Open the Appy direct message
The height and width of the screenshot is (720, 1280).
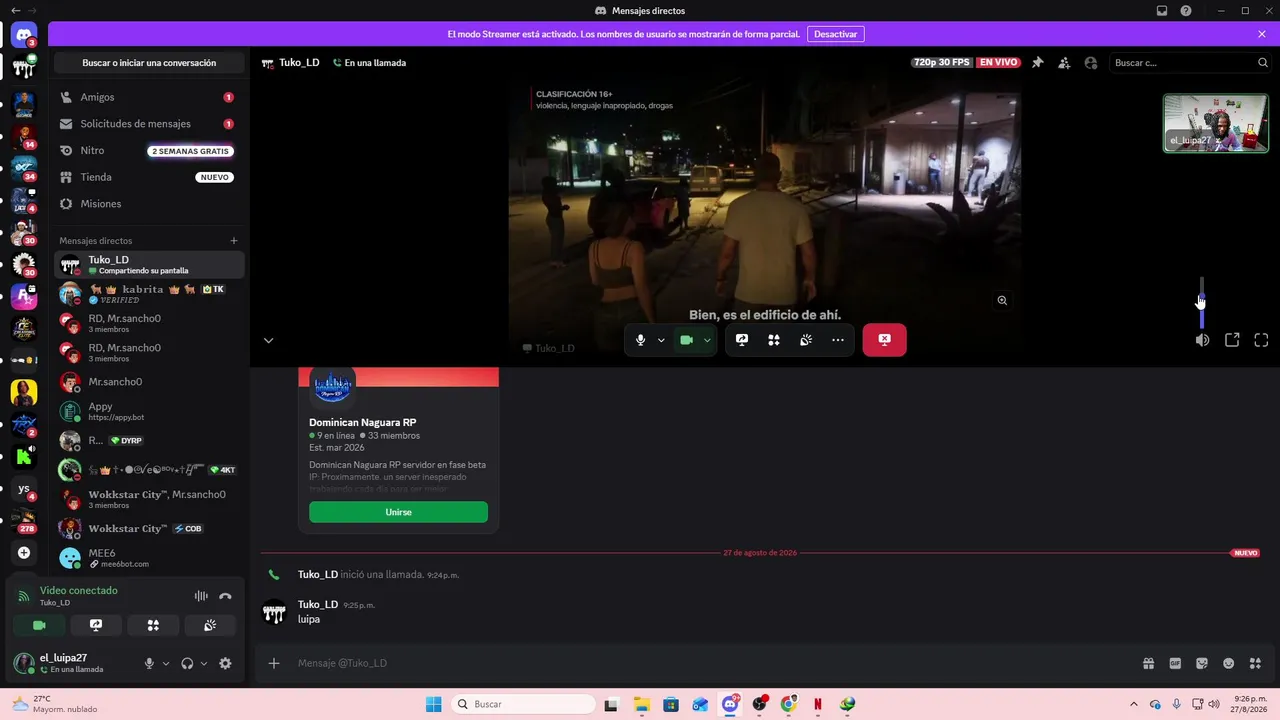click(x=149, y=411)
